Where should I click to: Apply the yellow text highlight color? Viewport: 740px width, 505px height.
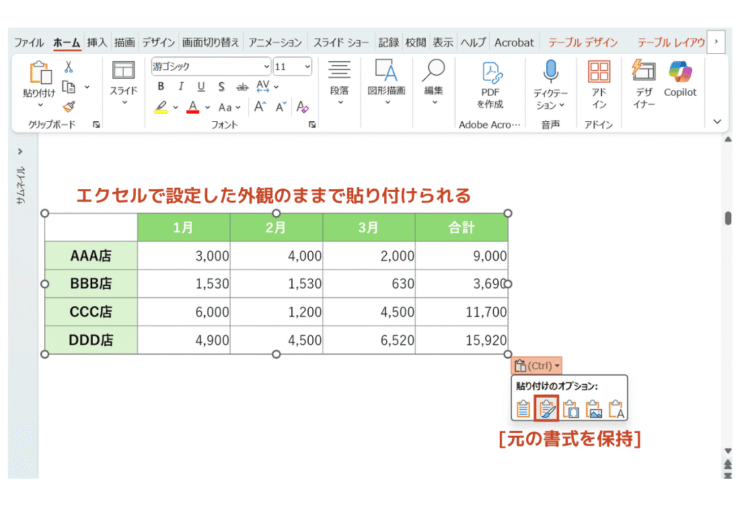[161, 107]
